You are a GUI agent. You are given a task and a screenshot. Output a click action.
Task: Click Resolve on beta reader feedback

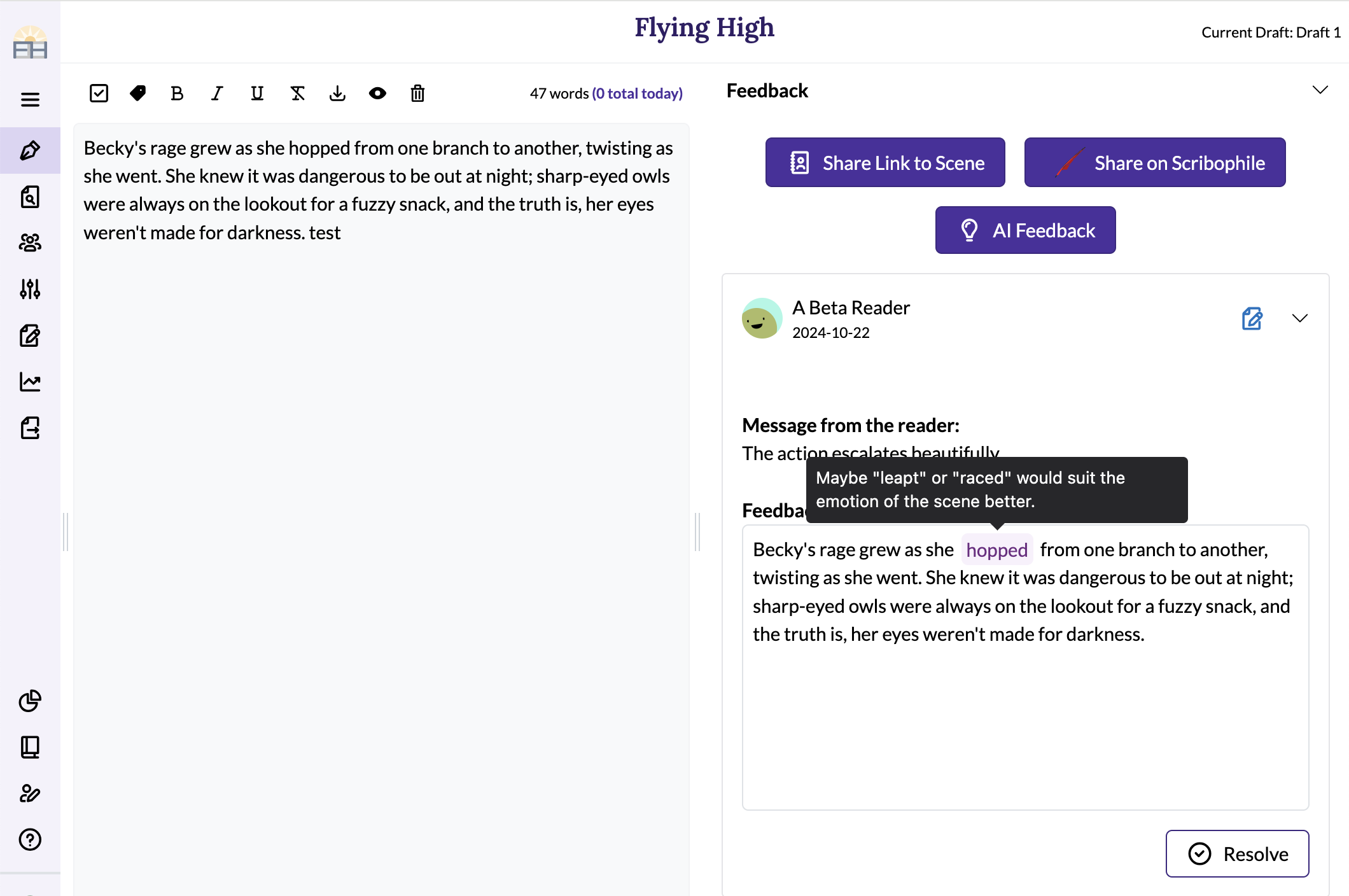tap(1237, 853)
